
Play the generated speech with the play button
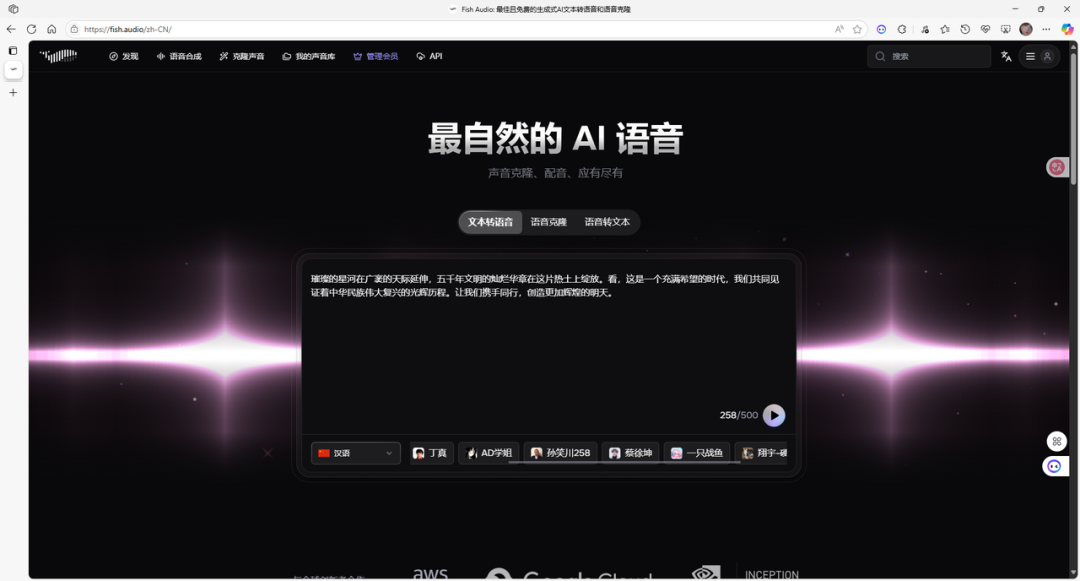point(773,415)
